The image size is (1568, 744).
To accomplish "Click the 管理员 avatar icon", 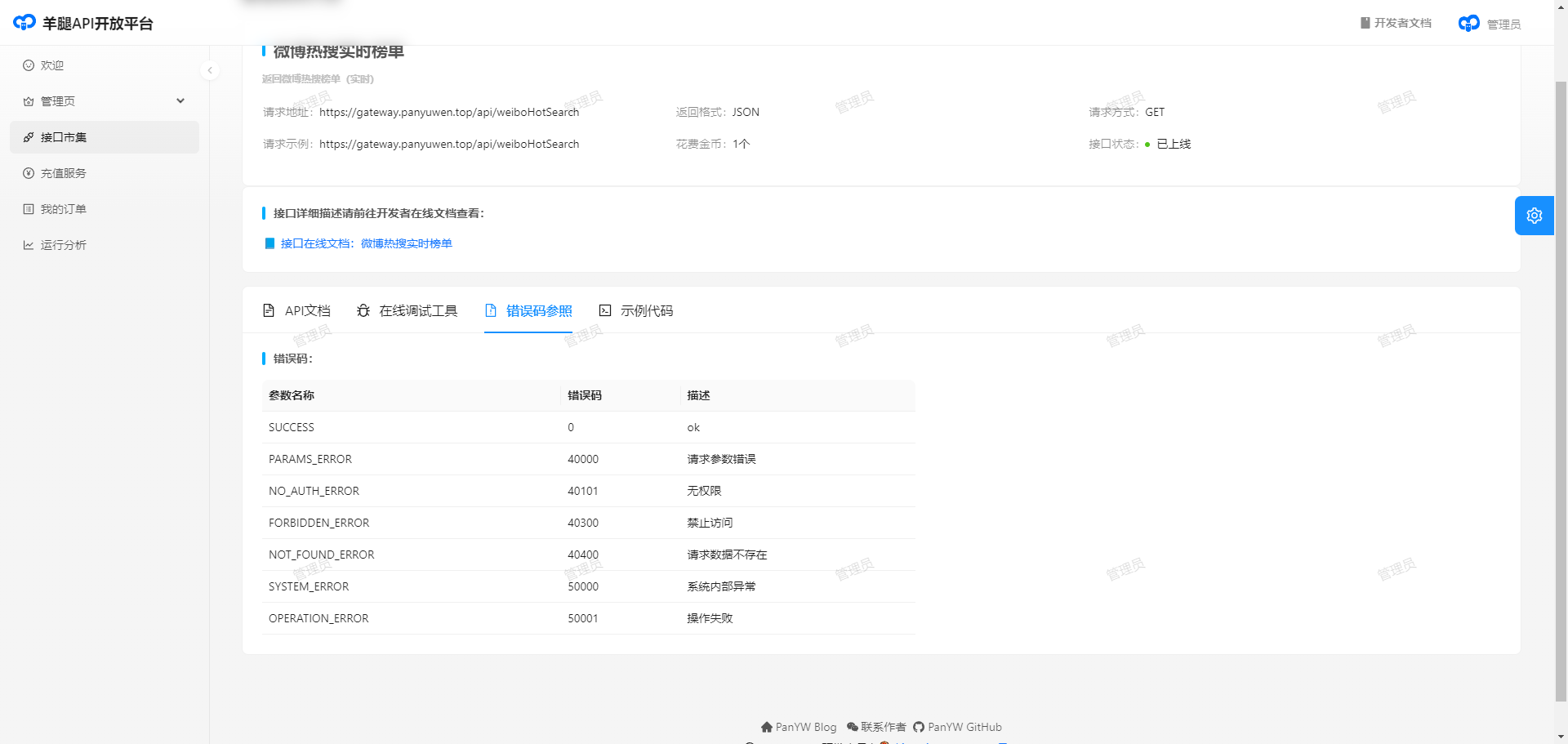I will tap(1468, 24).
